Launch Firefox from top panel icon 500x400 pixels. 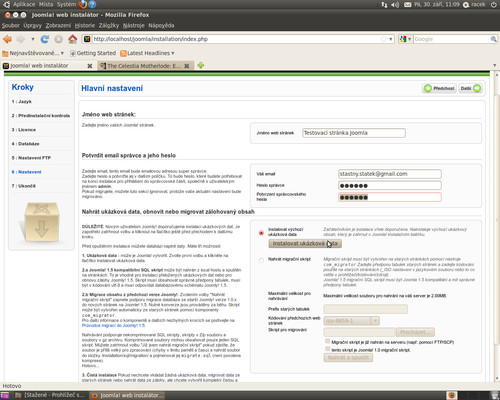click(83, 4)
